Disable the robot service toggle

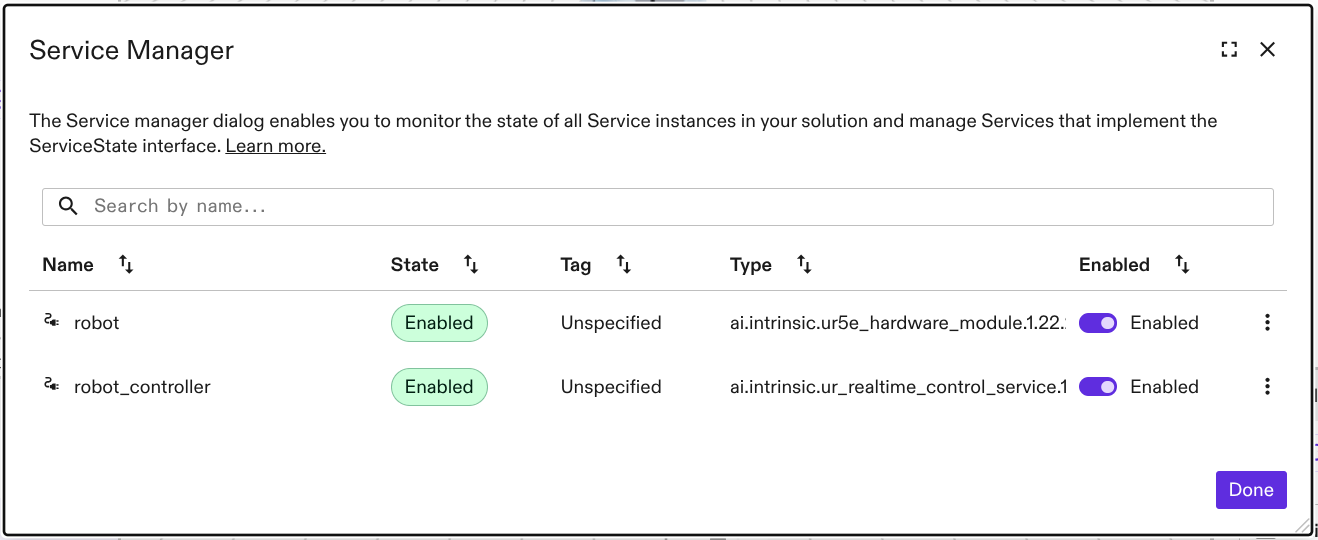[x=1098, y=323]
